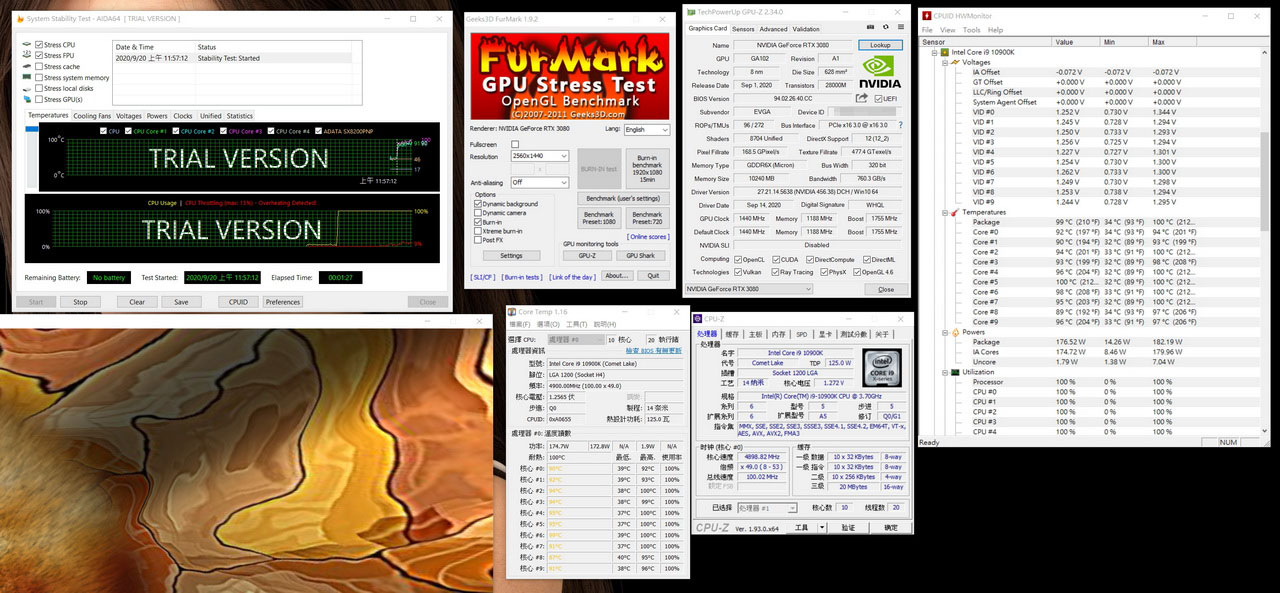The height and width of the screenshot is (593, 1280).
Task: Collapse Temperatures node in HWMonitor
Action: point(944,212)
